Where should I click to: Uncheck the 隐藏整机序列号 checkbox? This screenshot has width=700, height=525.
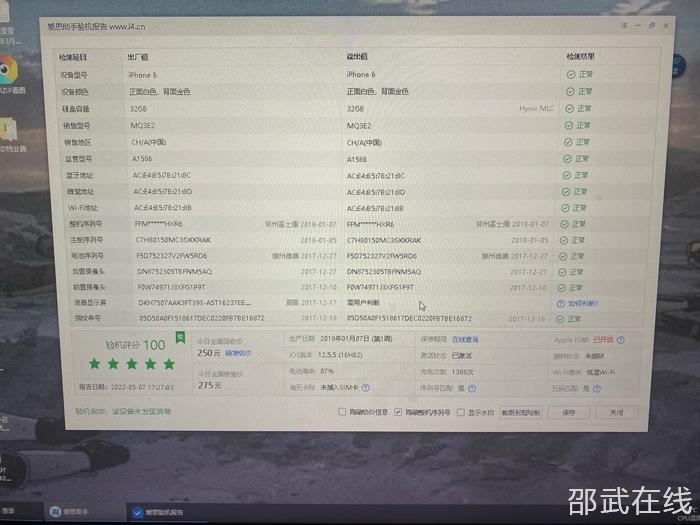pyautogui.click(x=398, y=412)
